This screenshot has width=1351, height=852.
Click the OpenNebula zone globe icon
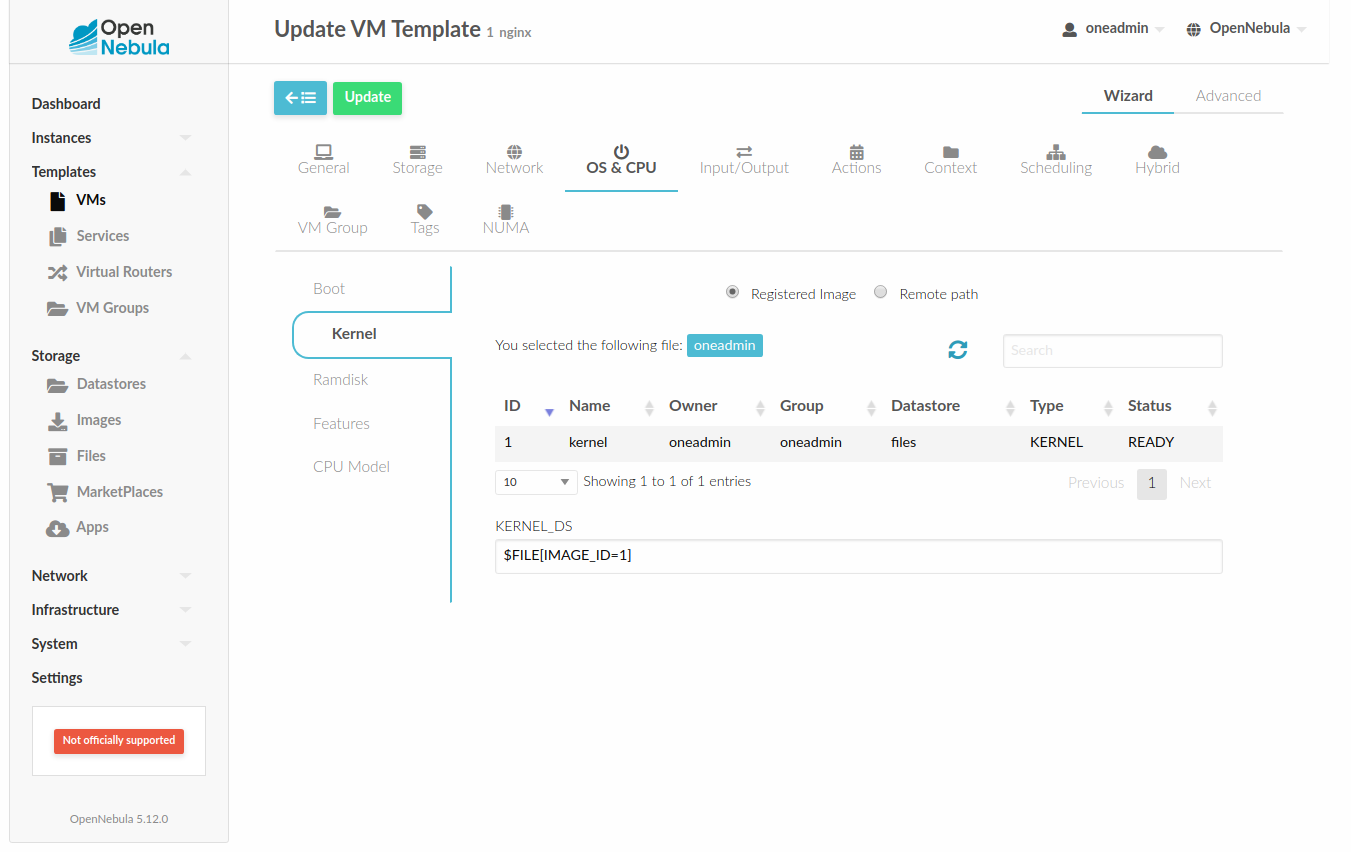tap(1194, 29)
